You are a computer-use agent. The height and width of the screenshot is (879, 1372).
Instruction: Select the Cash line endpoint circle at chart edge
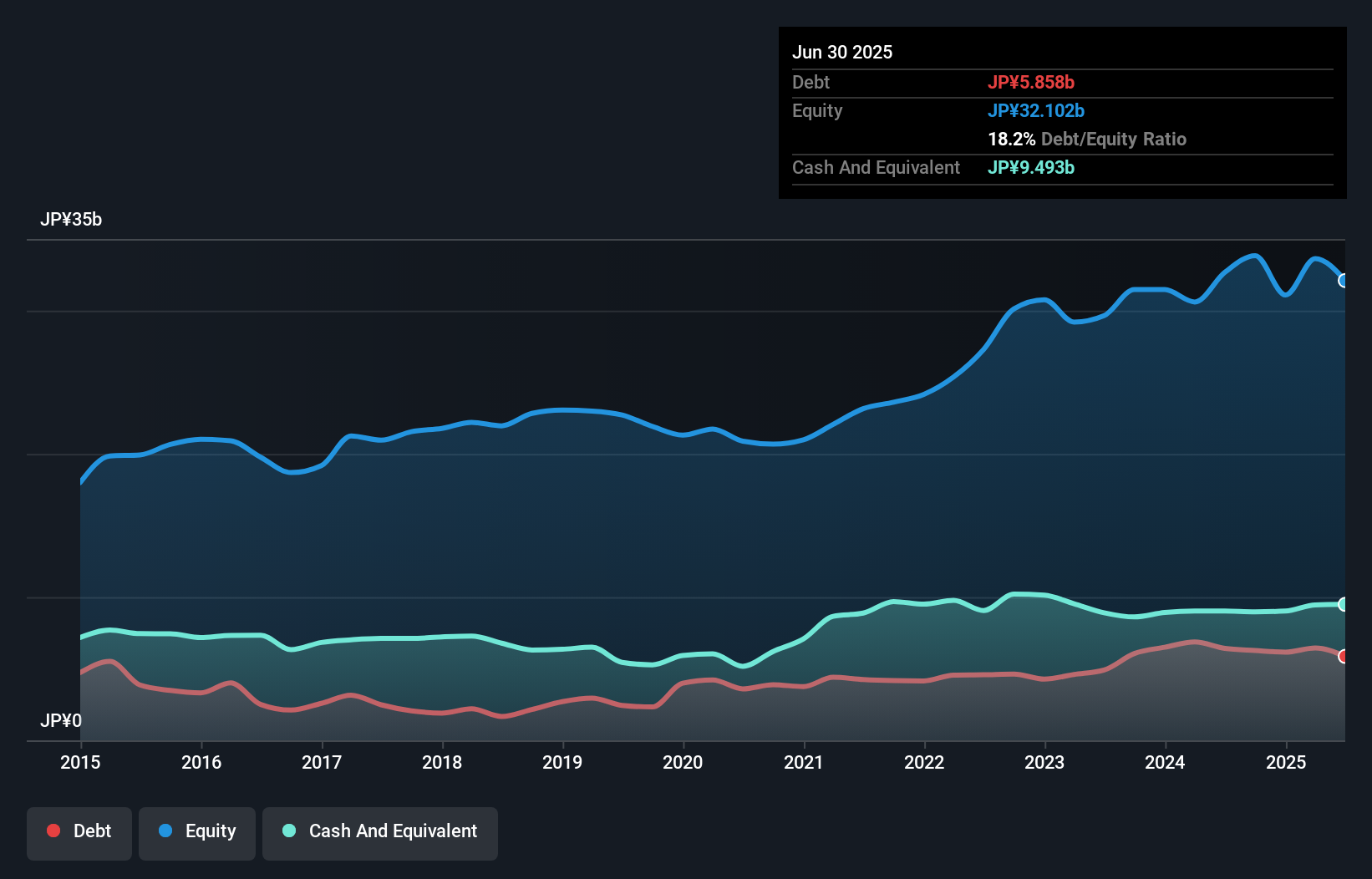tap(1342, 604)
